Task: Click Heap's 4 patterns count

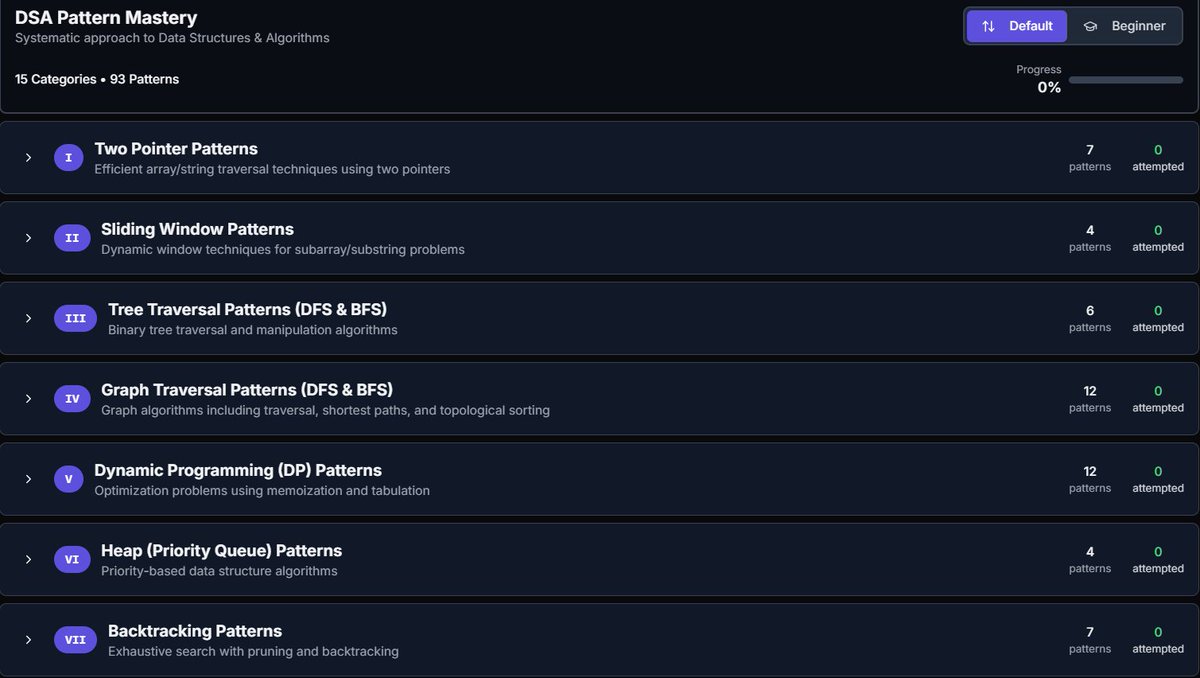Action: (1090, 559)
